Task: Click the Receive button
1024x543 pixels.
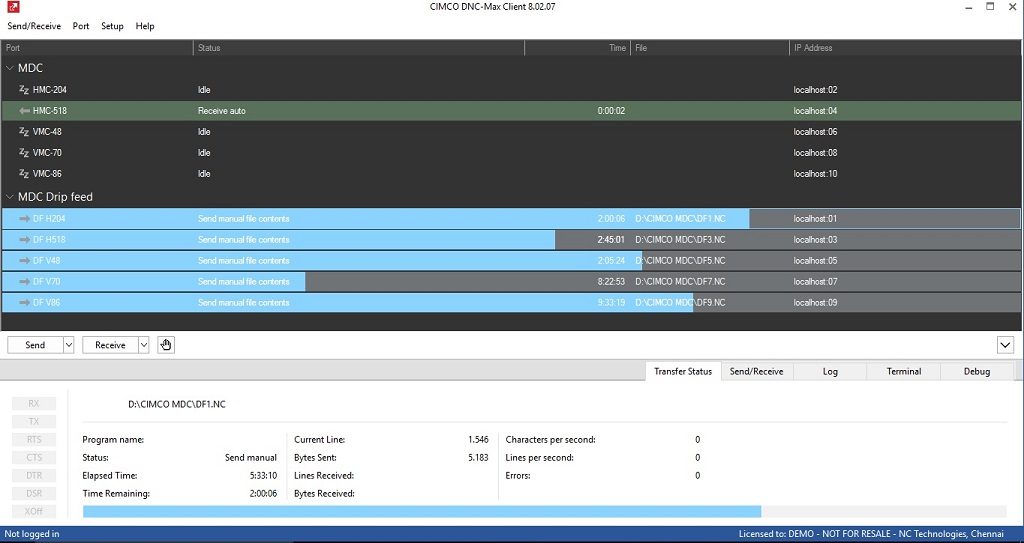Action: click(110, 345)
